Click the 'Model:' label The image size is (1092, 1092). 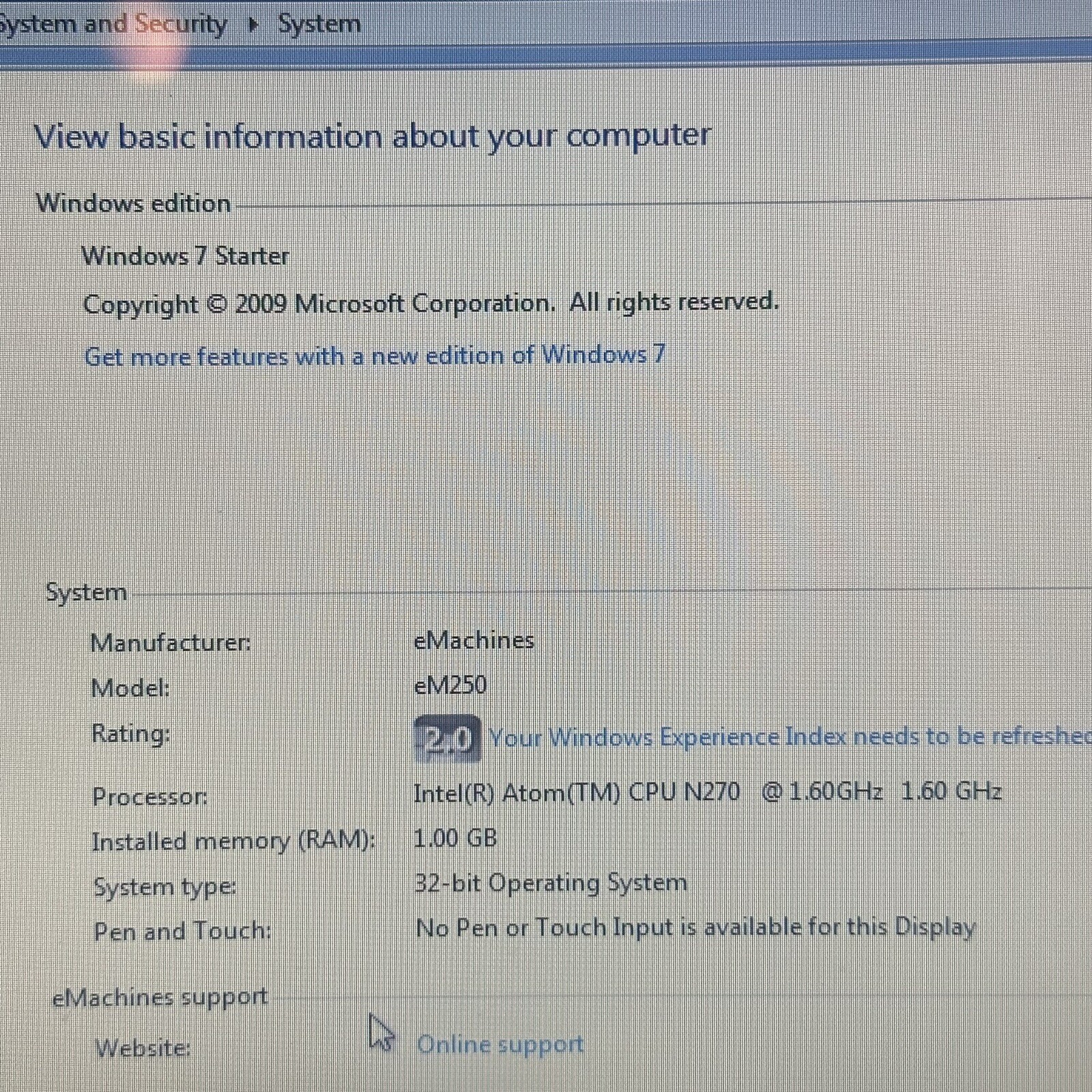130,688
